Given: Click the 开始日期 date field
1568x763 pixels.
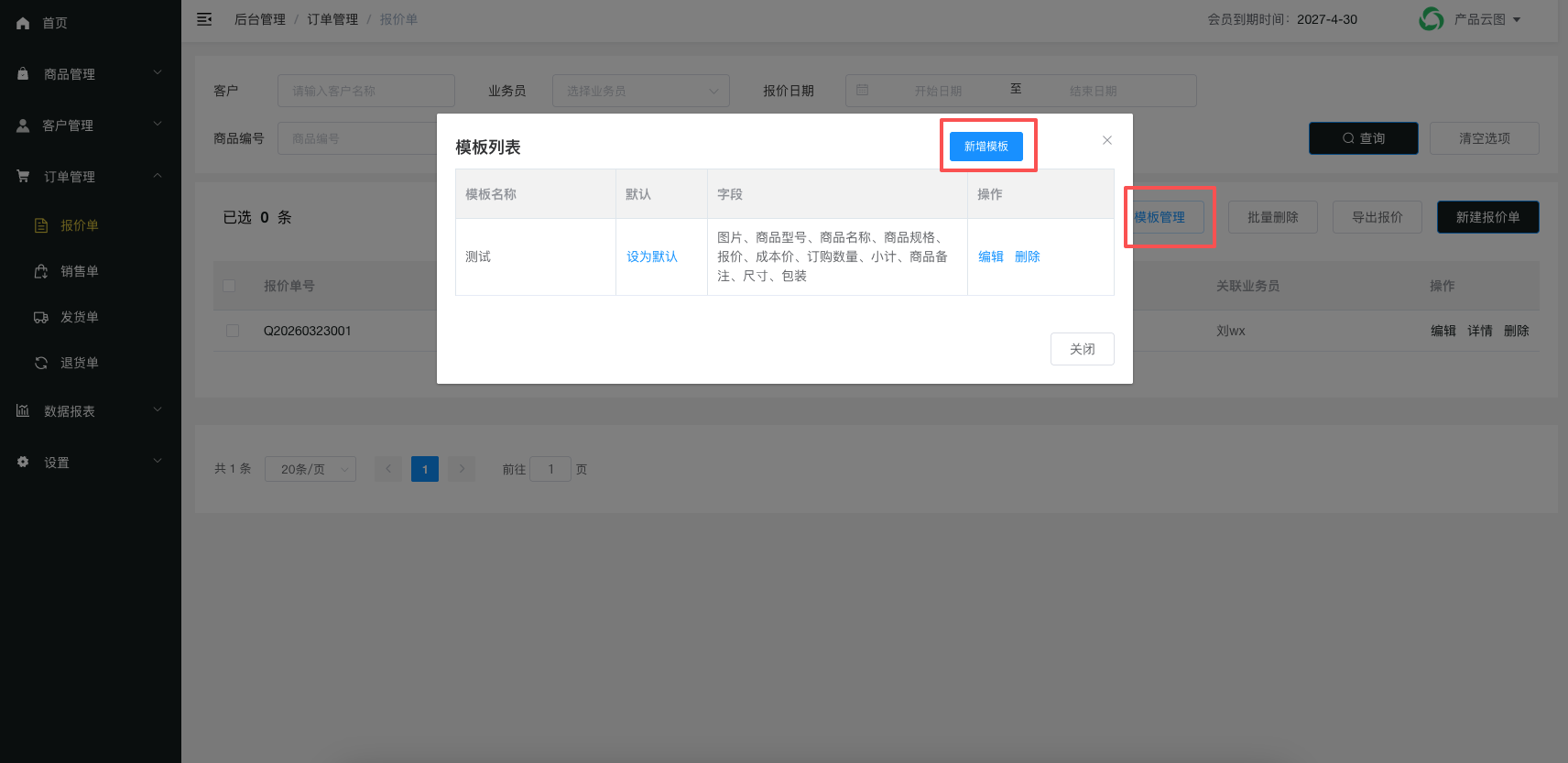Looking at the screenshot, I should 939,91.
